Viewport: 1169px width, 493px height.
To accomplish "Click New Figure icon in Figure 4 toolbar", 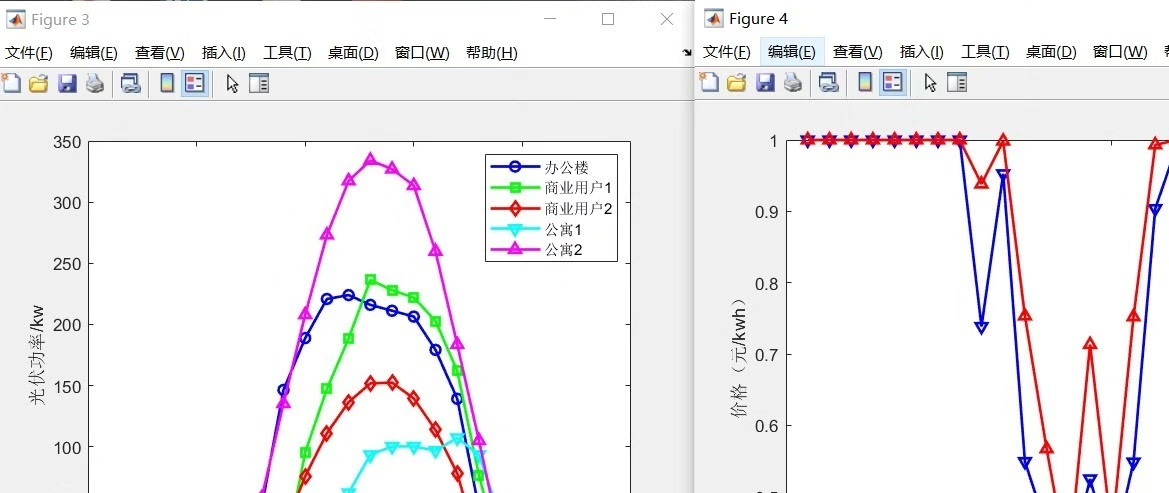I will coord(709,82).
